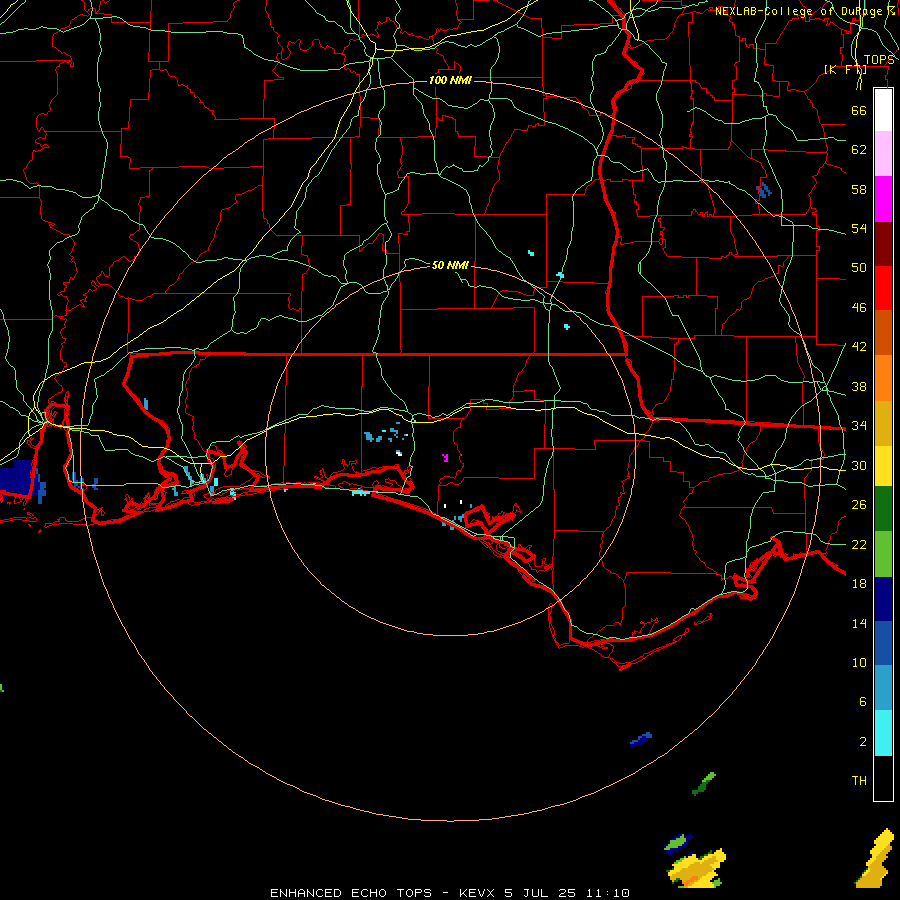The height and width of the screenshot is (900, 900).
Task: Select the bright red legend swatch
Action: 883,288
